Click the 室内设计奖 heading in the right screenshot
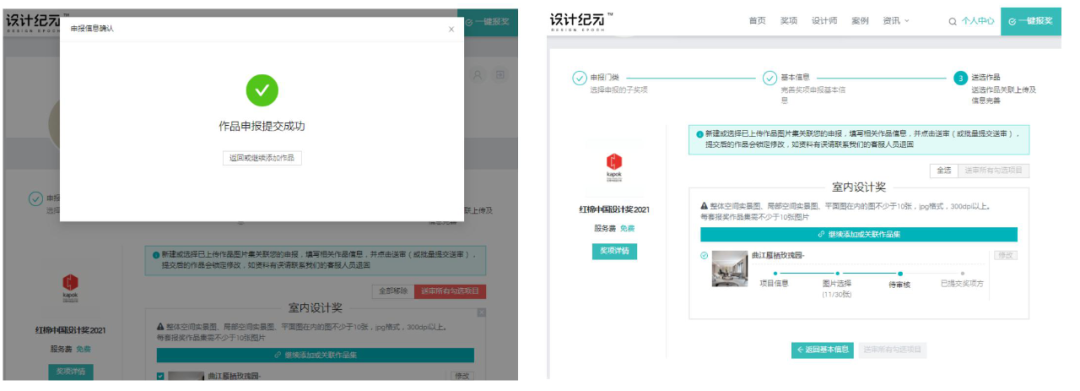1080x391 pixels. coord(859,187)
